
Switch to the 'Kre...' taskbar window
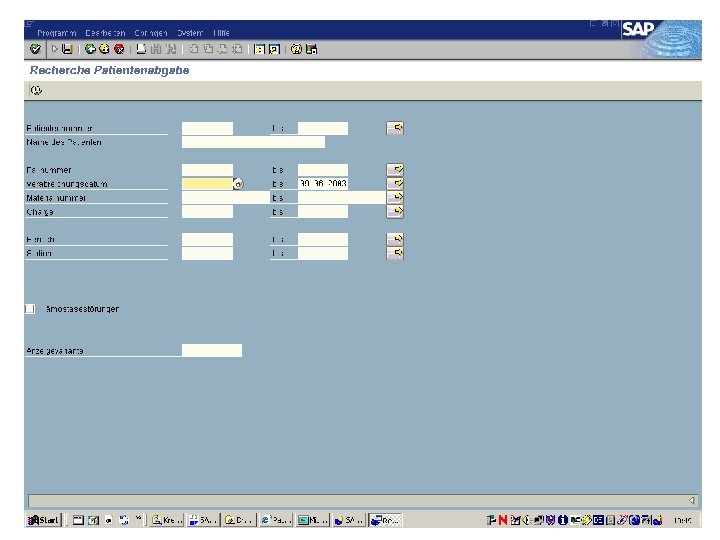[167, 520]
